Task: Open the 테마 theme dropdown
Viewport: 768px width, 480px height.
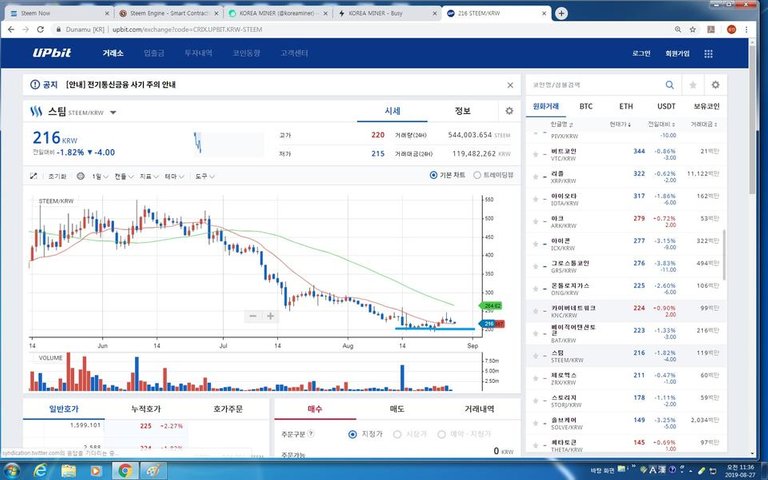Action: click(174, 176)
